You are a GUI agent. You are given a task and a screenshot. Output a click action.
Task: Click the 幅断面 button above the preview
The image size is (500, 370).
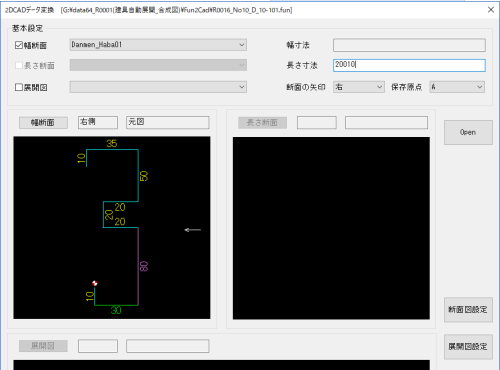pos(43,123)
